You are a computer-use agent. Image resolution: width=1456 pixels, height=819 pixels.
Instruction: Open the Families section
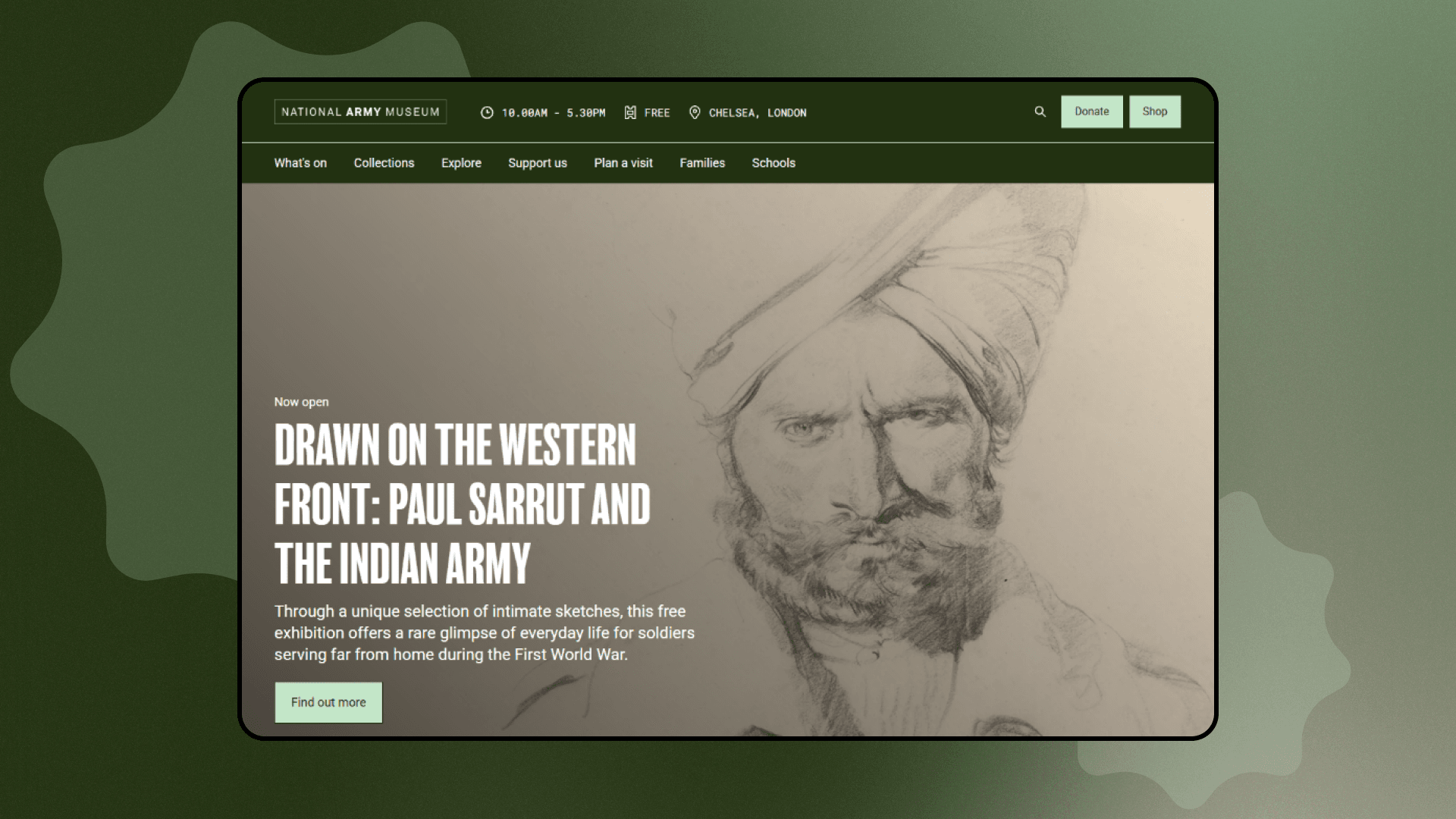[702, 163]
